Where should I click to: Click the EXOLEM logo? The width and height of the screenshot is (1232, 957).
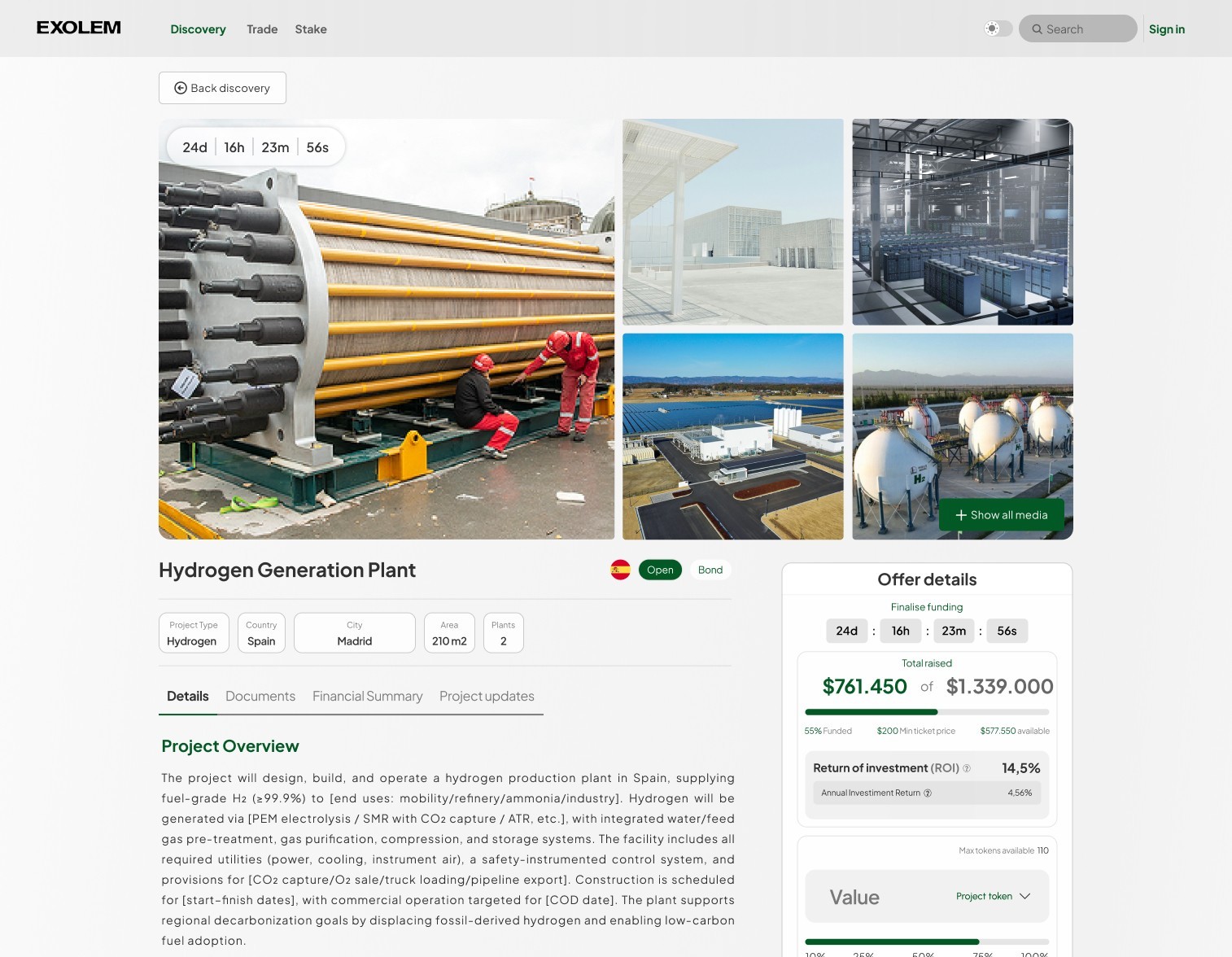point(79,28)
